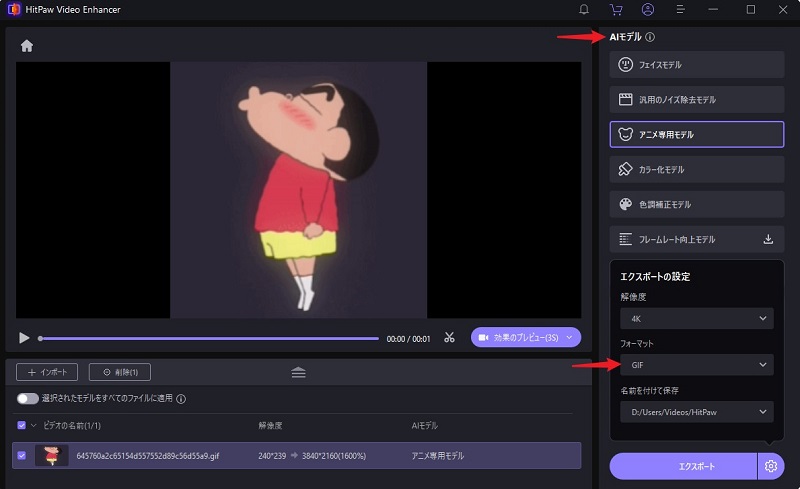Click the AIモデル column header

pyautogui.click(x=425, y=425)
